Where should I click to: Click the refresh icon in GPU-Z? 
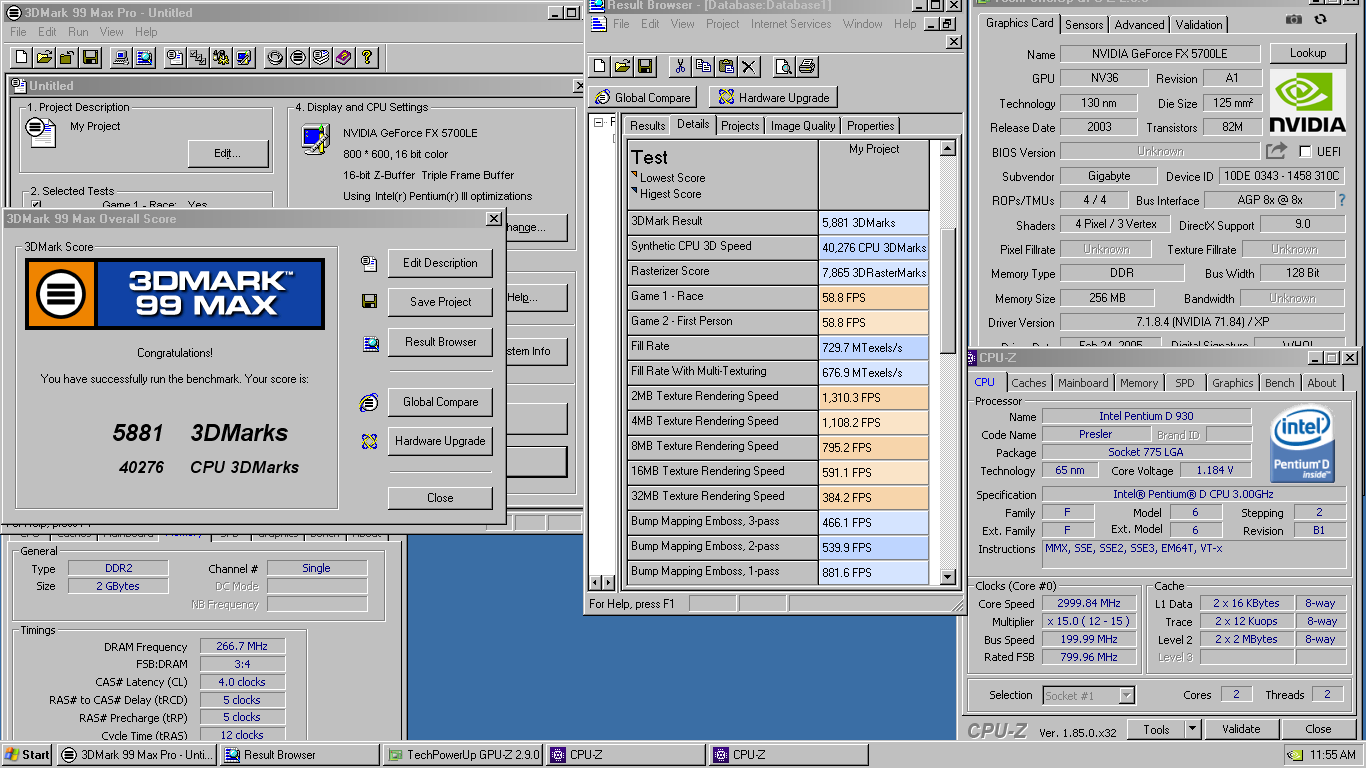tap(1320, 19)
